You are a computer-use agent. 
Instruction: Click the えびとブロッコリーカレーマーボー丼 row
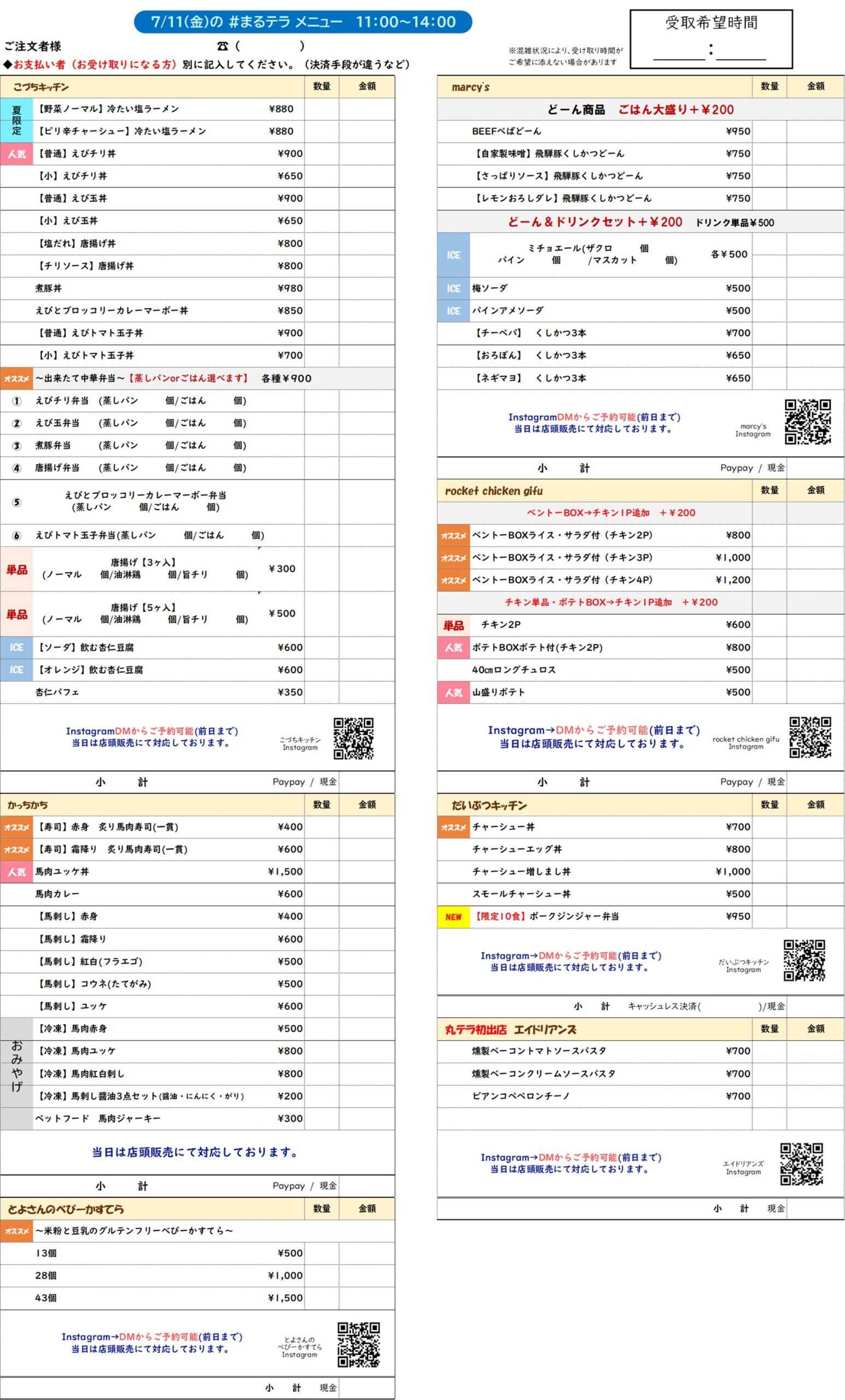tap(197, 311)
